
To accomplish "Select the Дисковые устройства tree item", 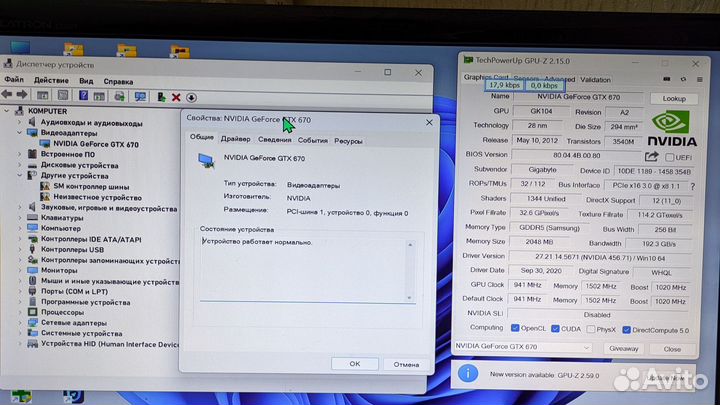I will (x=79, y=165).
